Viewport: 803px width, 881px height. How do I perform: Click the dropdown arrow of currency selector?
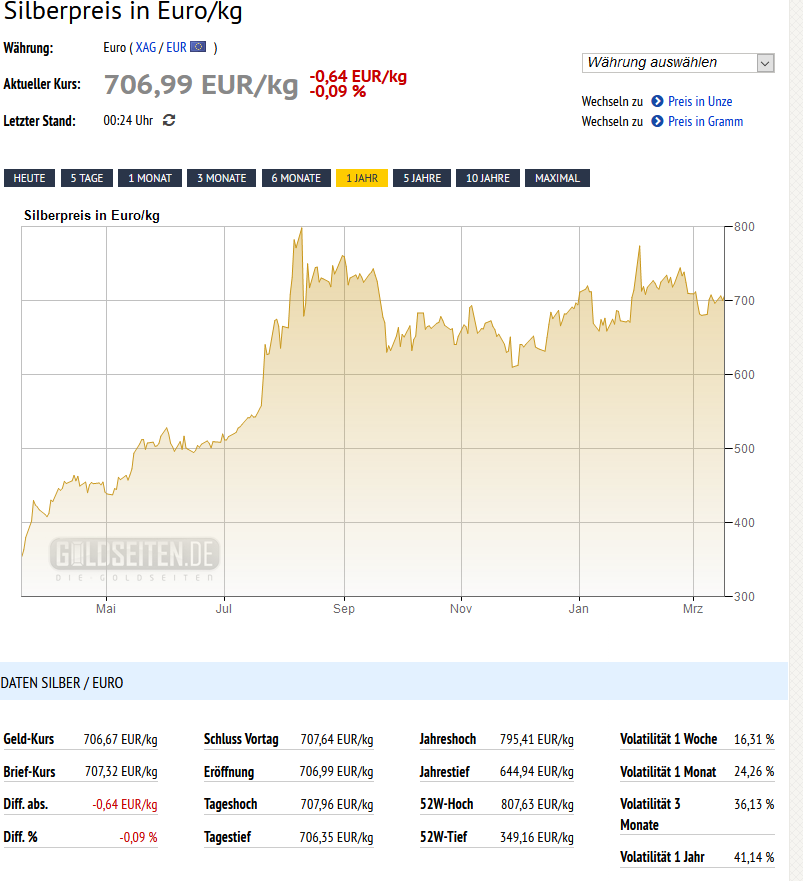(x=765, y=63)
